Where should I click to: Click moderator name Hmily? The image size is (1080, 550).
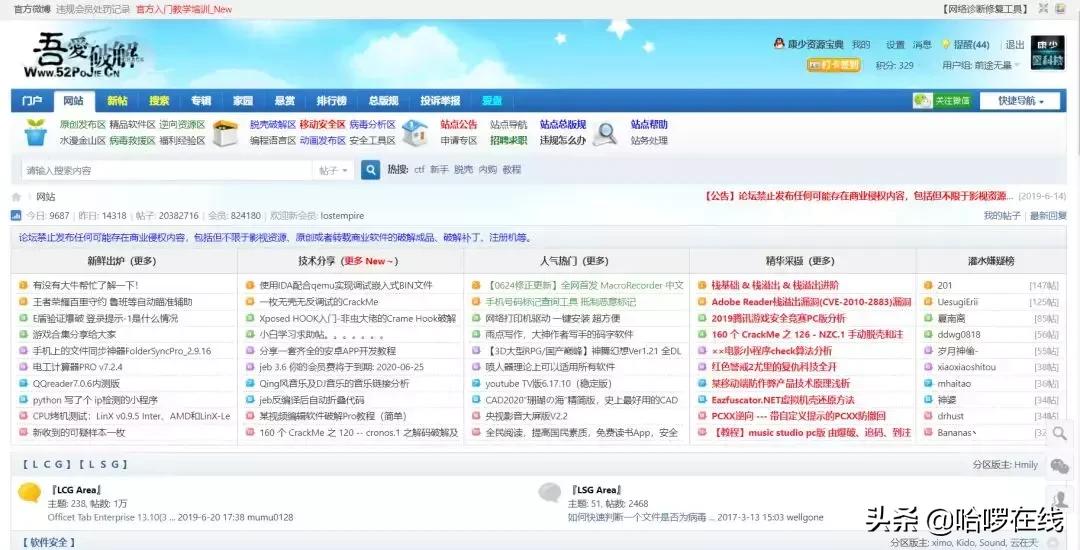[1026, 465]
